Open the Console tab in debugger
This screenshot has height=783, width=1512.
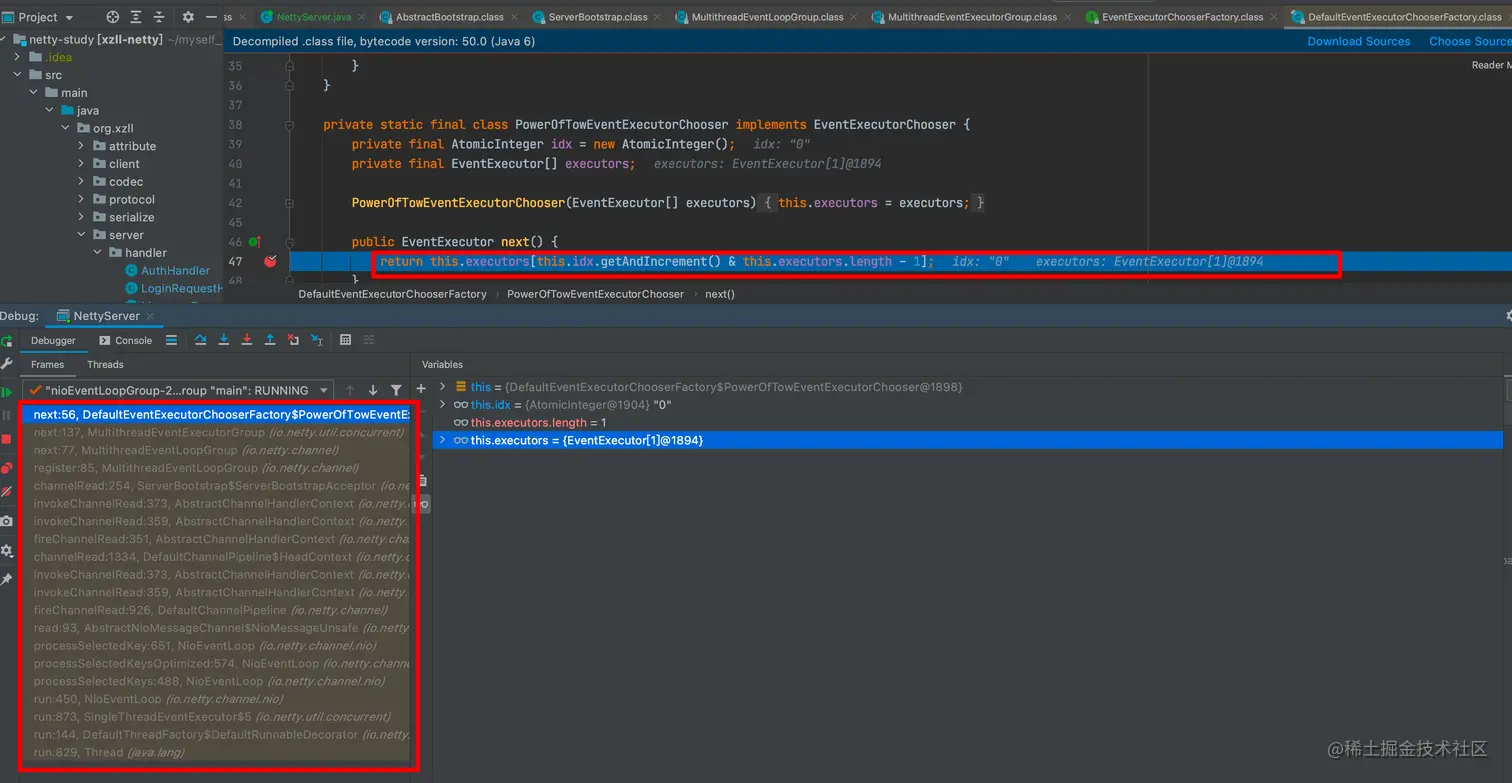(x=126, y=340)
